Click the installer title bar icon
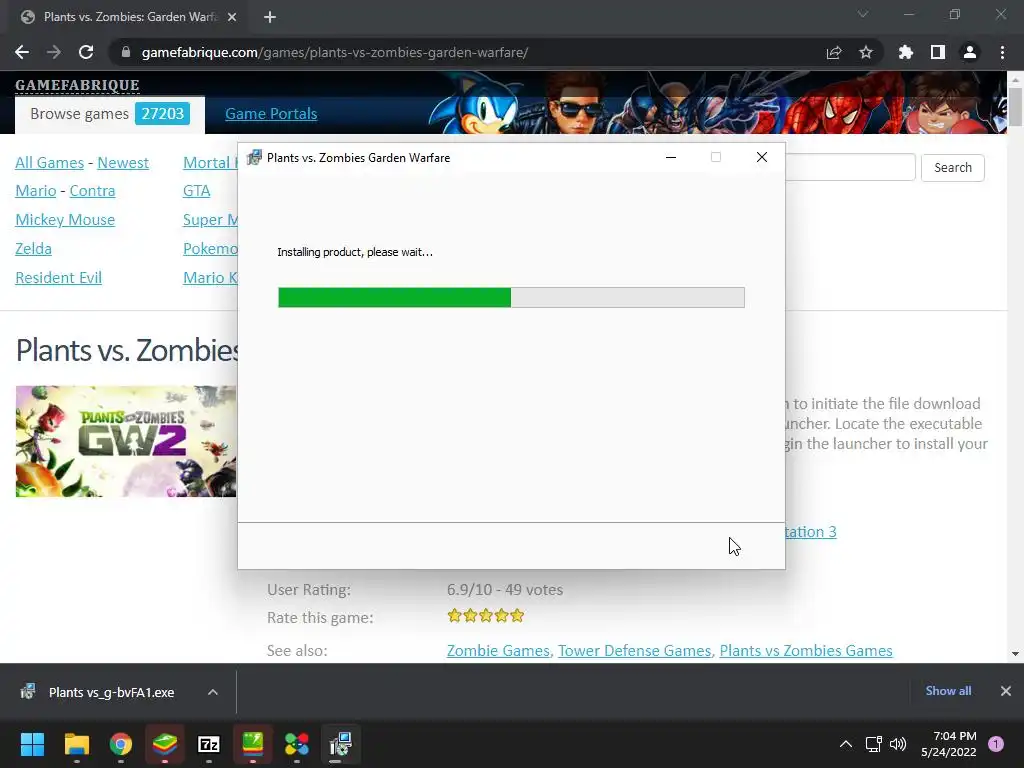Image resolution: width=1024 pixels, height=768 pixels. pos(254,157)
